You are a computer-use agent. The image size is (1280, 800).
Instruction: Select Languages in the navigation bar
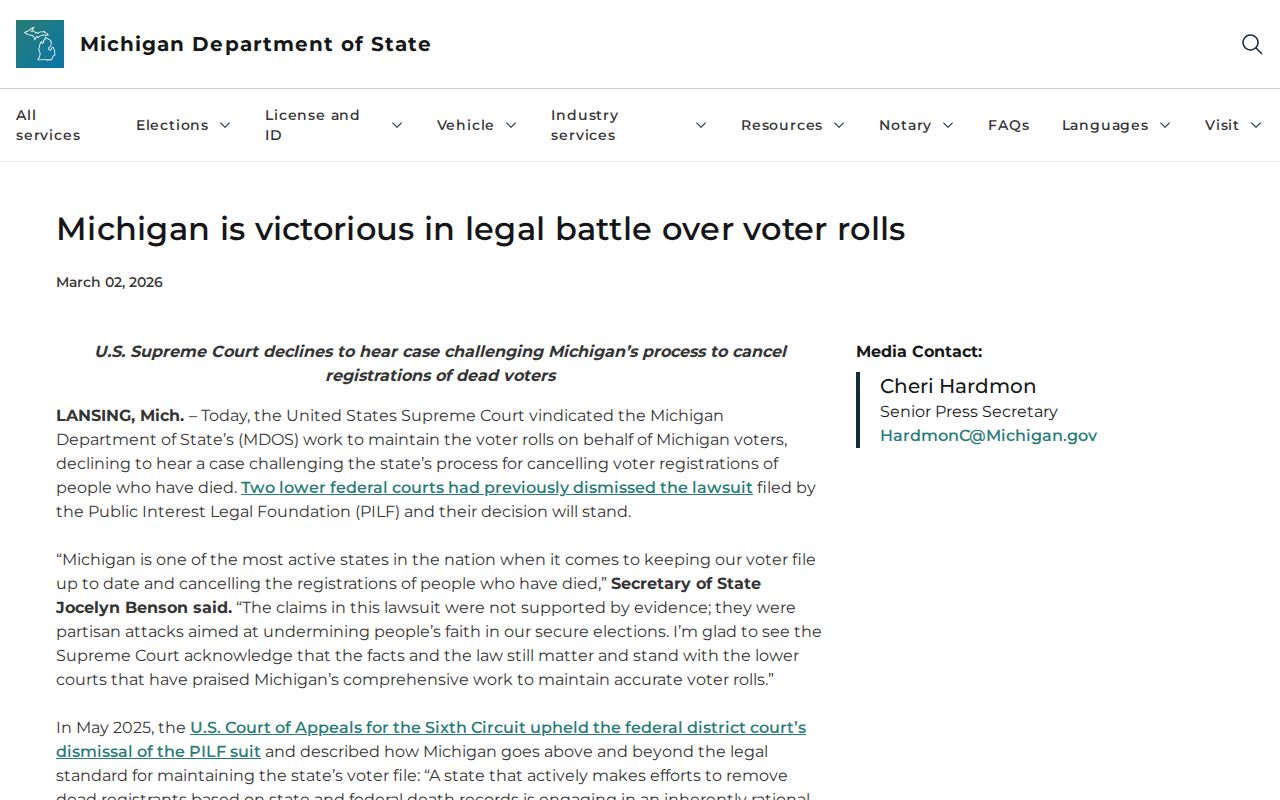click(x=1105, y=125)
